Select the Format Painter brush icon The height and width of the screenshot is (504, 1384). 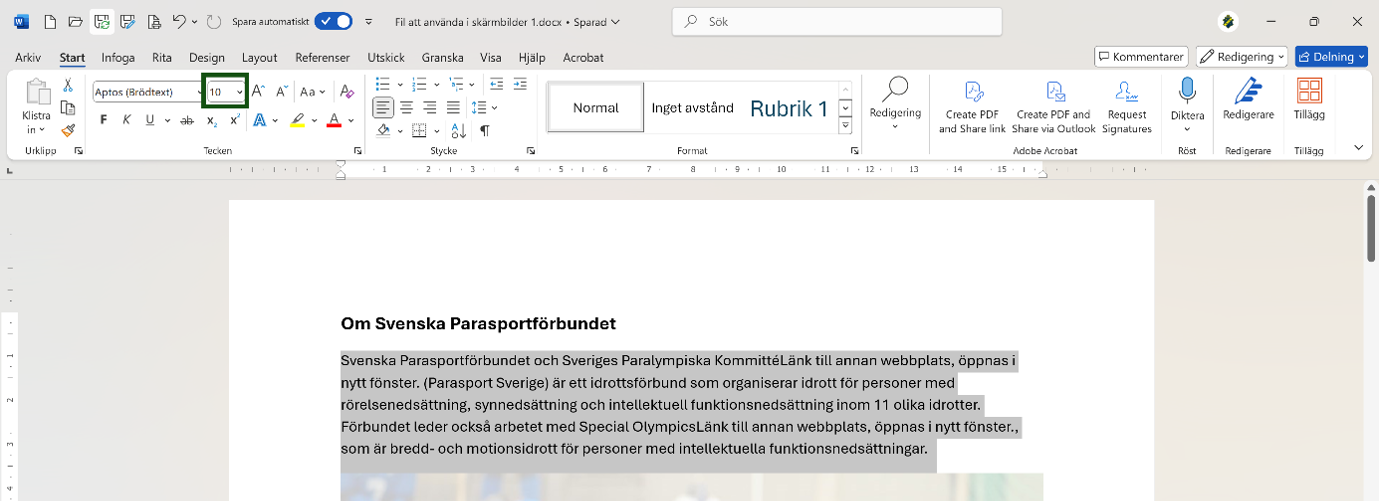[x=68, y=130]
